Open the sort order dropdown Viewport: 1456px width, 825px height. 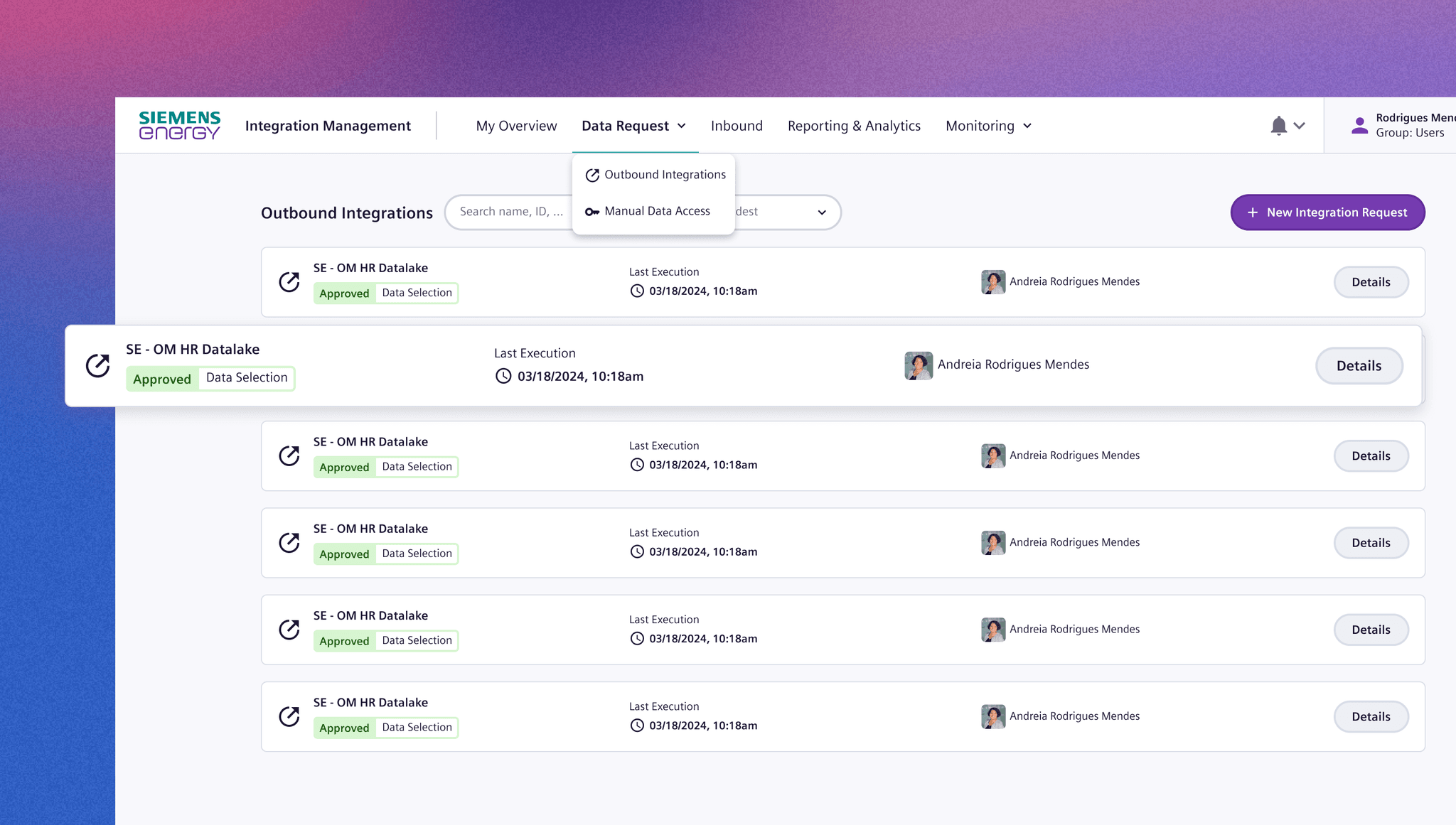click(821, 212)
